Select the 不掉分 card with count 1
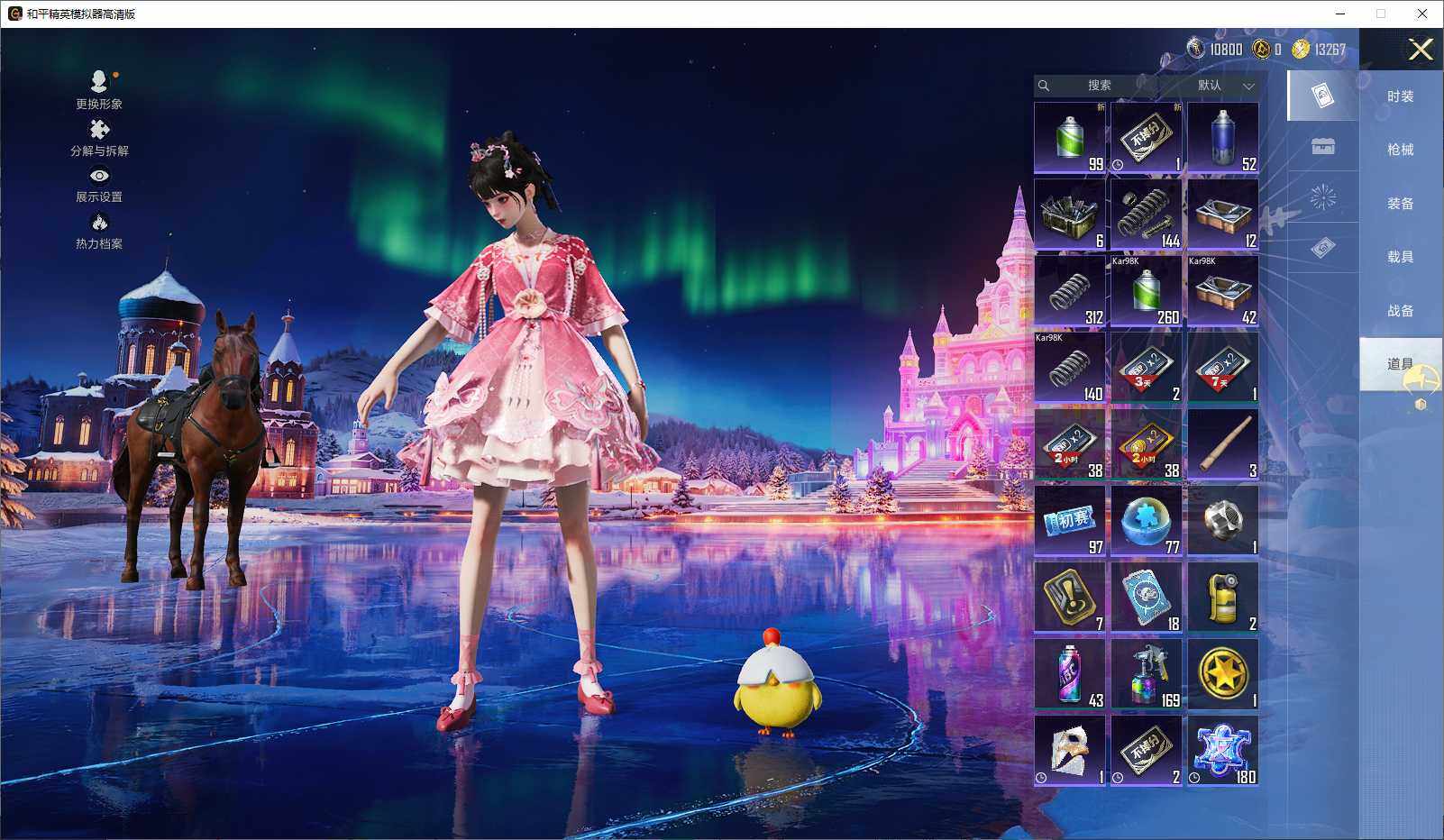The width and height of the screenshot is (1444, 840). click(x=1147, y=137)
